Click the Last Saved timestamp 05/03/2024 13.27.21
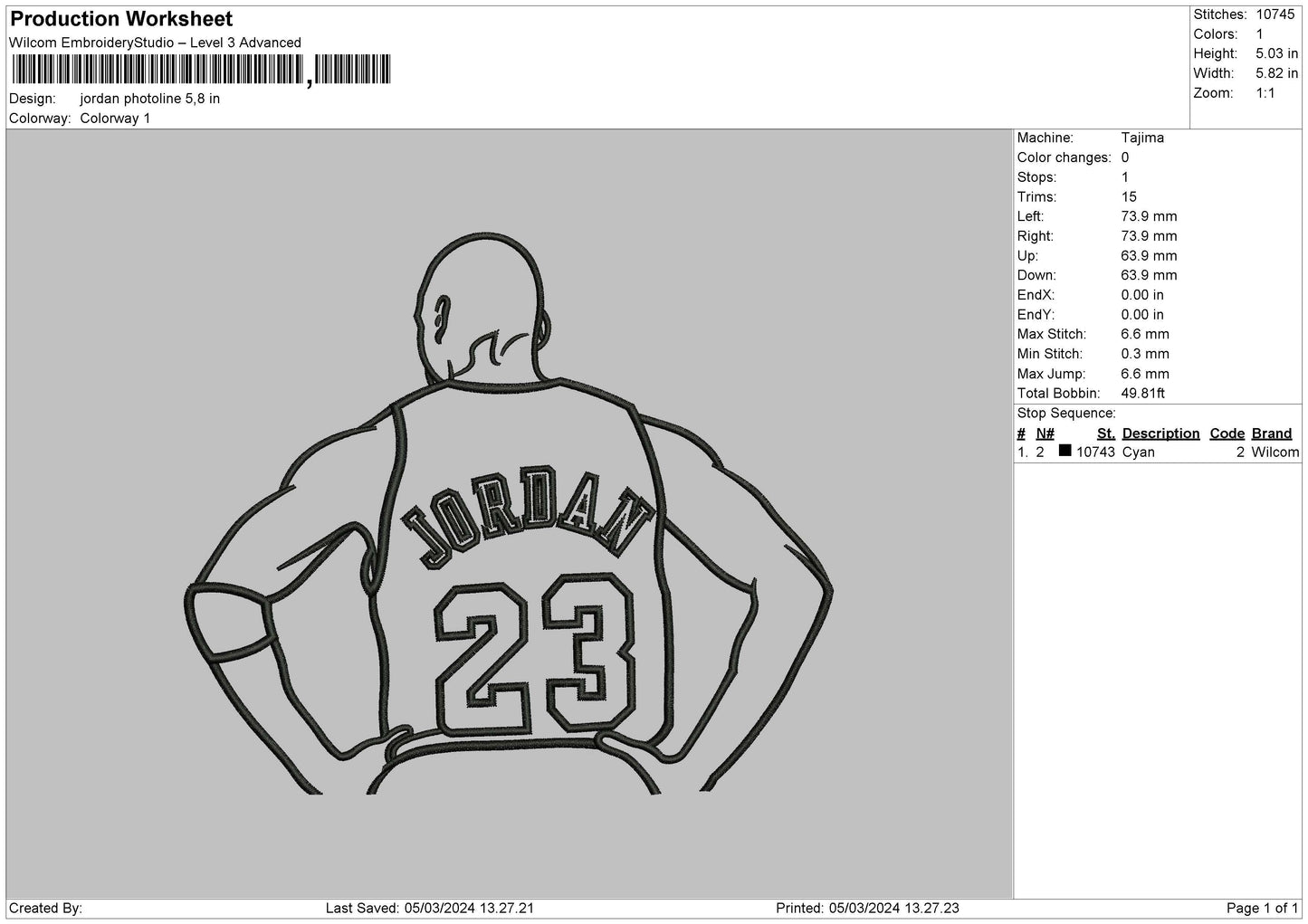This screenshot has width=1308, height=924. (469, 908)
